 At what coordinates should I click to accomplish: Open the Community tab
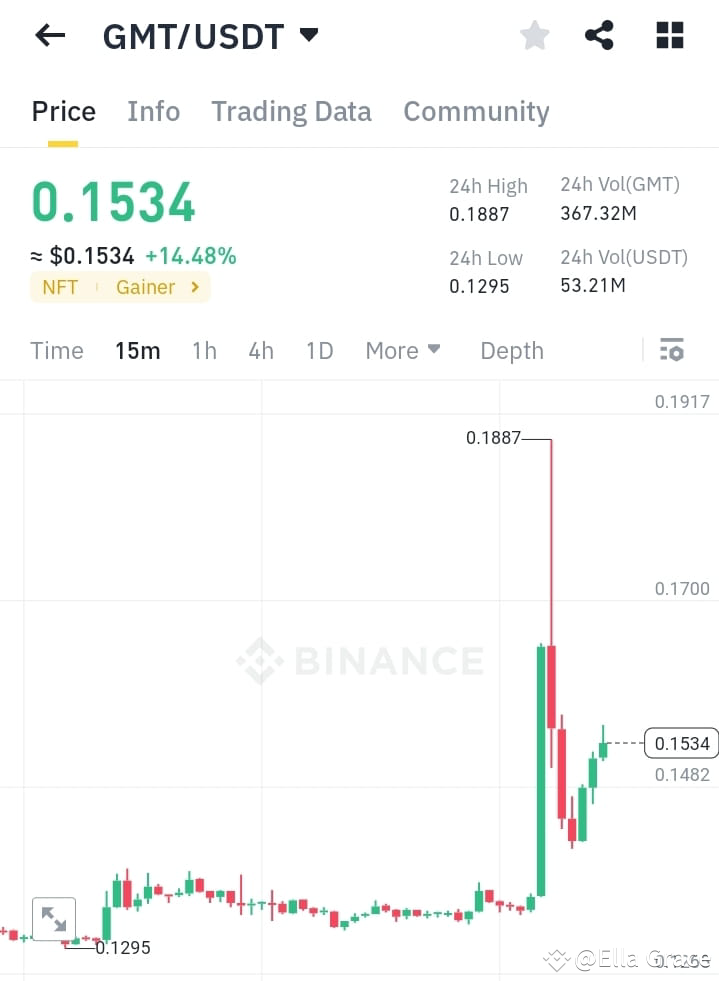pos(476,111)
